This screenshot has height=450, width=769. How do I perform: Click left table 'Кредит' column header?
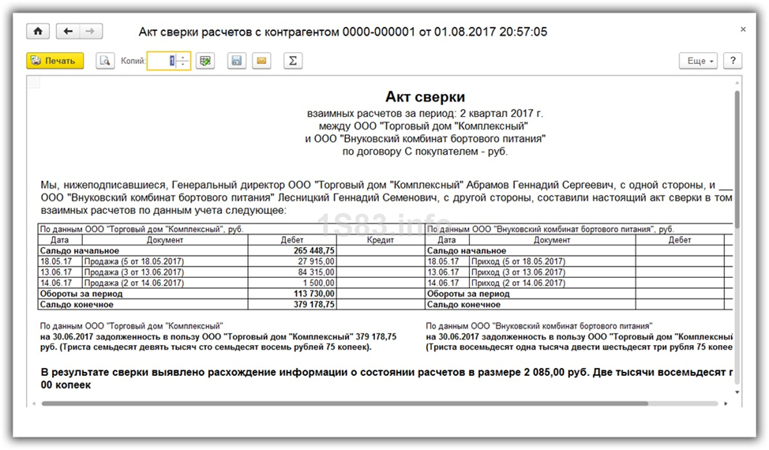(x=381, y=240)
